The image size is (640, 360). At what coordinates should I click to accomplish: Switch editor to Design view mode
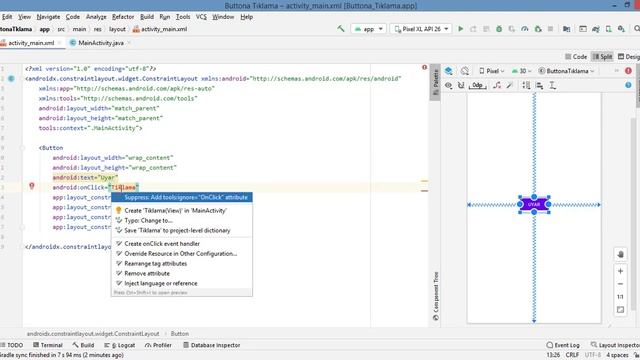point(629,57)
